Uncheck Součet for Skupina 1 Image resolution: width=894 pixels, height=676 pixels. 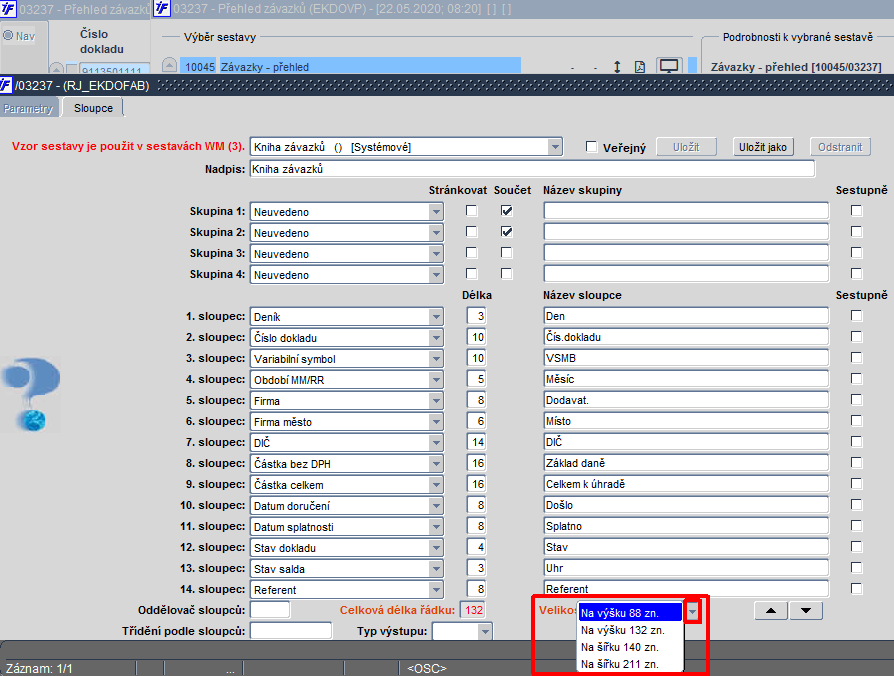pyautogui.click(x=506, y=211)
